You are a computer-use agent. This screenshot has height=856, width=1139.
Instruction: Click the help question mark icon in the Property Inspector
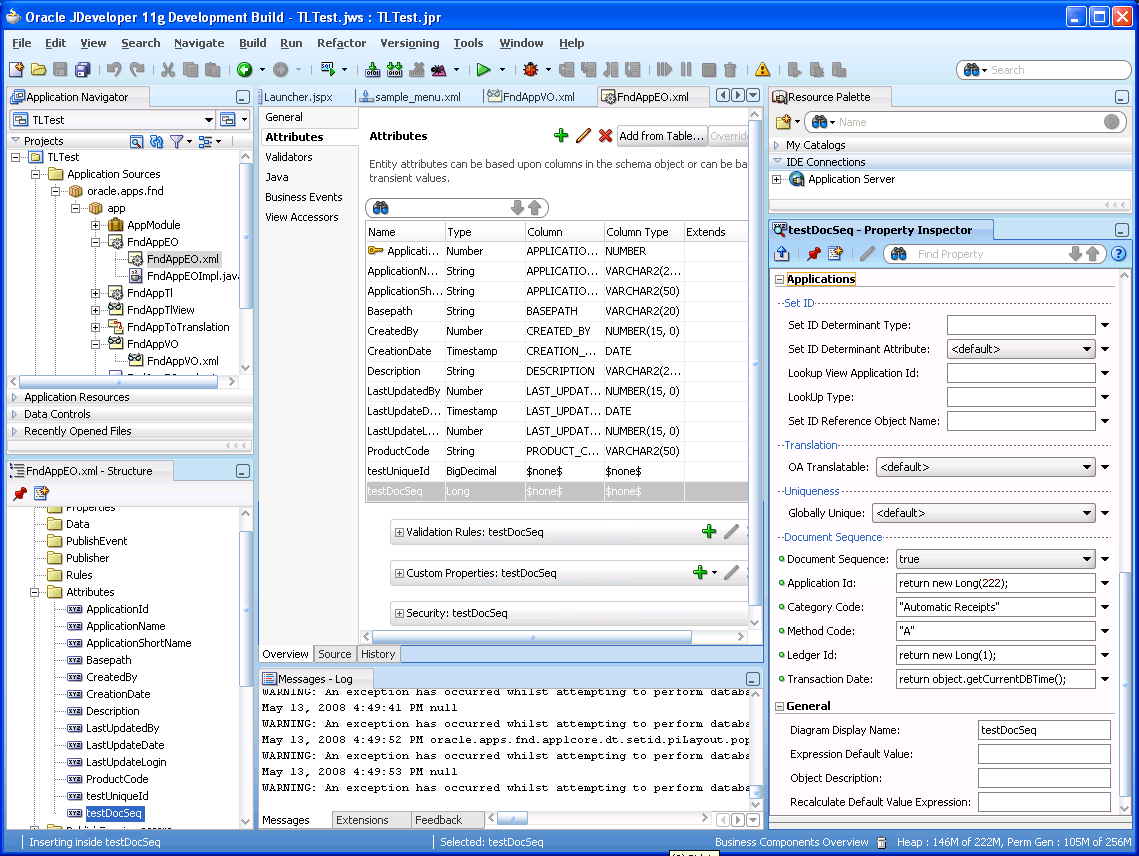coord(1119,254)
